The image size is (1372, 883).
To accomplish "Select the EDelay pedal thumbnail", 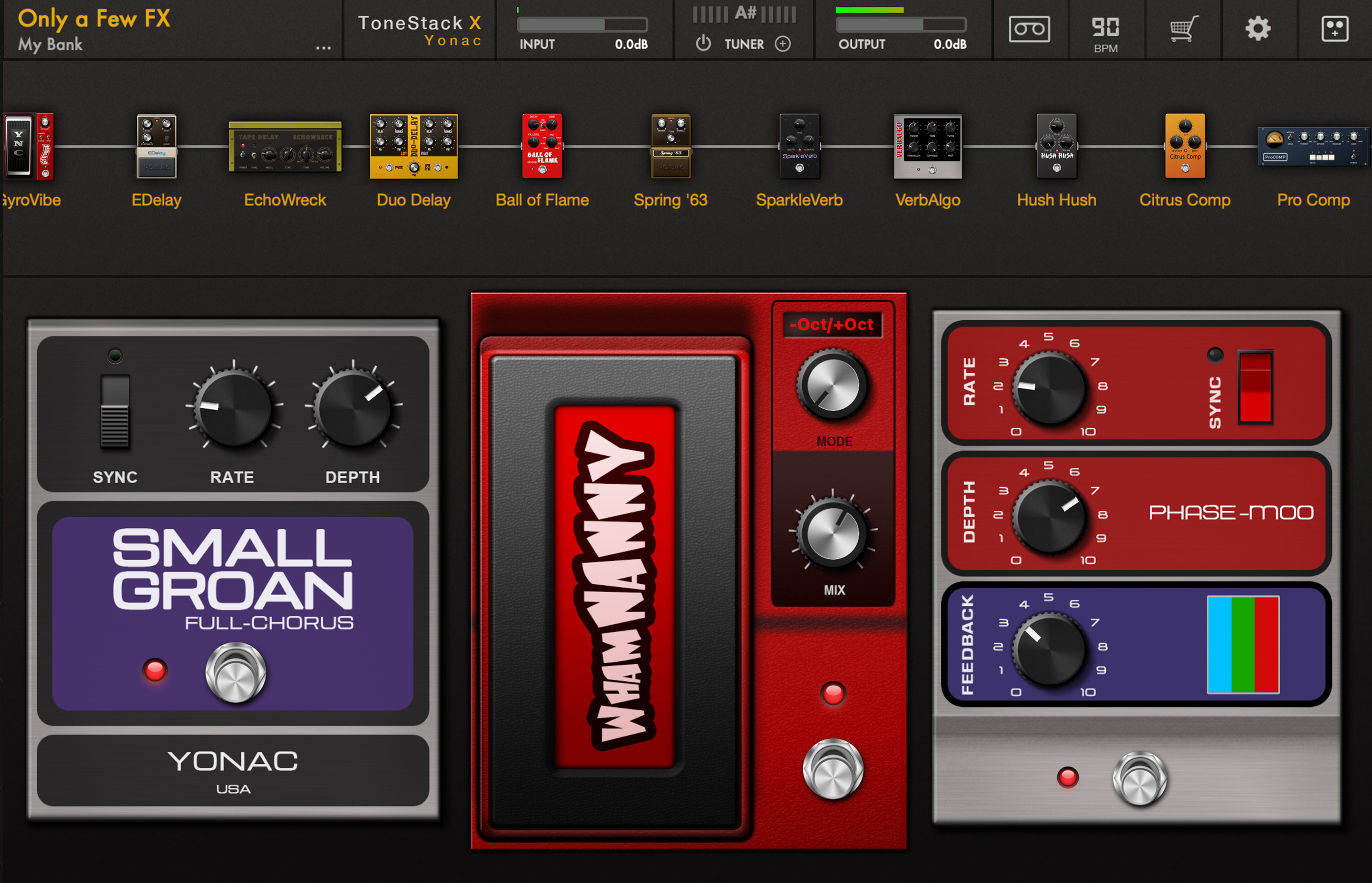I will click(156, 146).
